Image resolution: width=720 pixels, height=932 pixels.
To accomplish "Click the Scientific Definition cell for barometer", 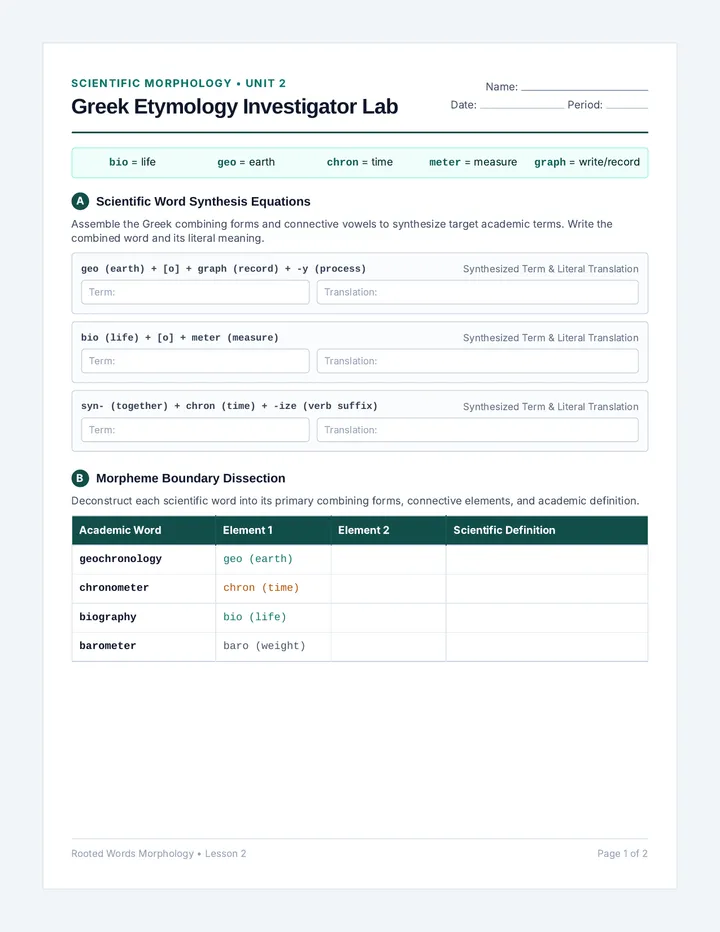I will tap(547, 646).
